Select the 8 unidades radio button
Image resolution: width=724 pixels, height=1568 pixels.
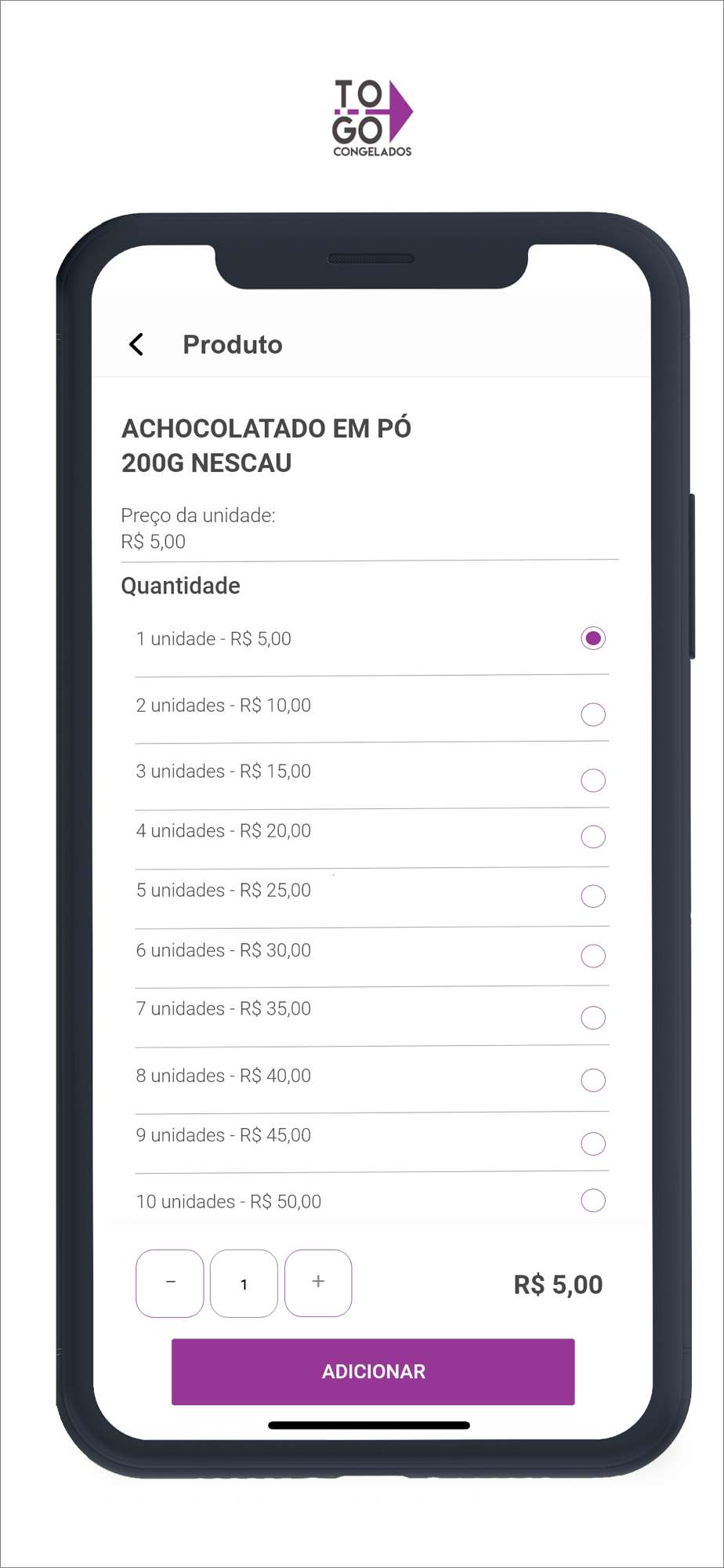click(x=593, y=1080)
